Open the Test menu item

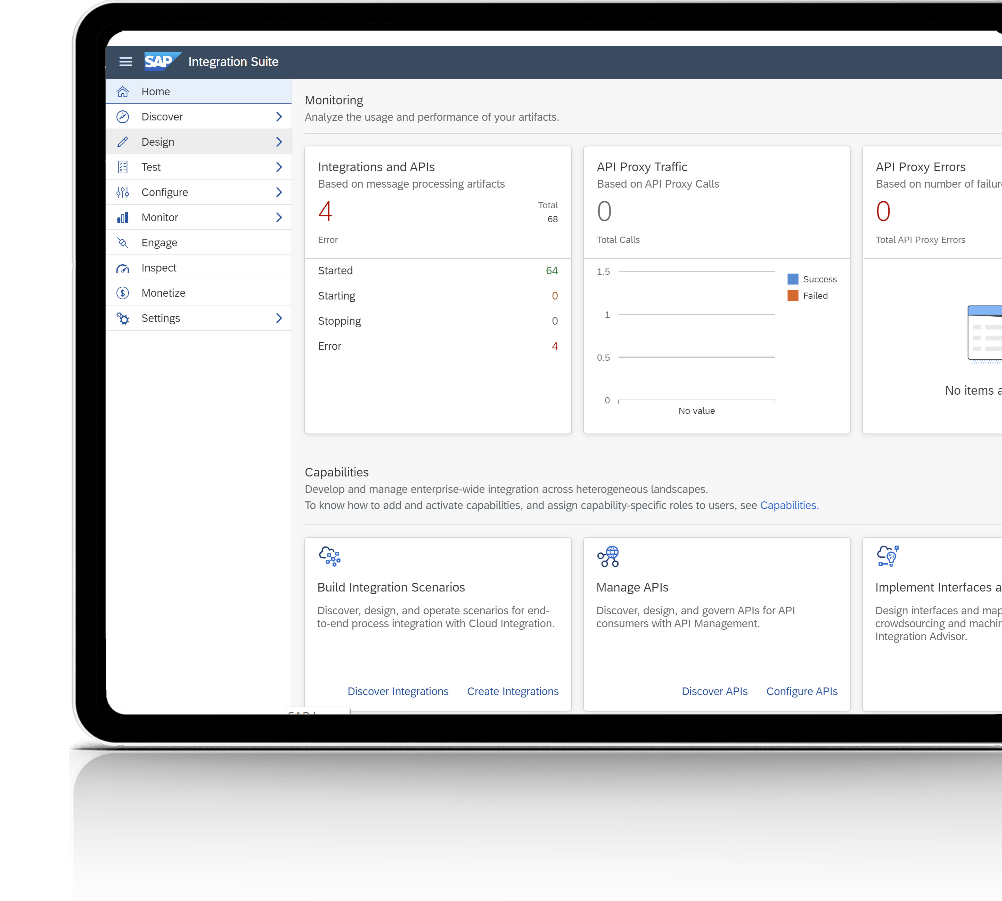click(151, 167)
